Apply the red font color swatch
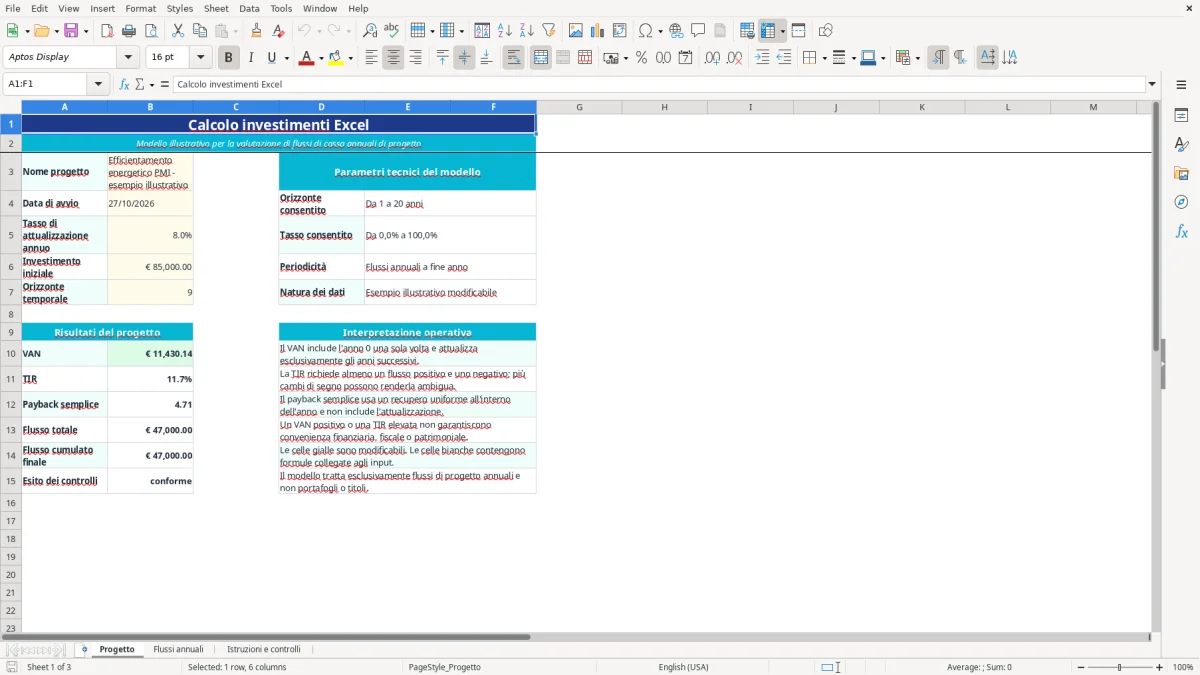Image resolution: width=1200 pixels, height=675 pixels. point(306,58)
